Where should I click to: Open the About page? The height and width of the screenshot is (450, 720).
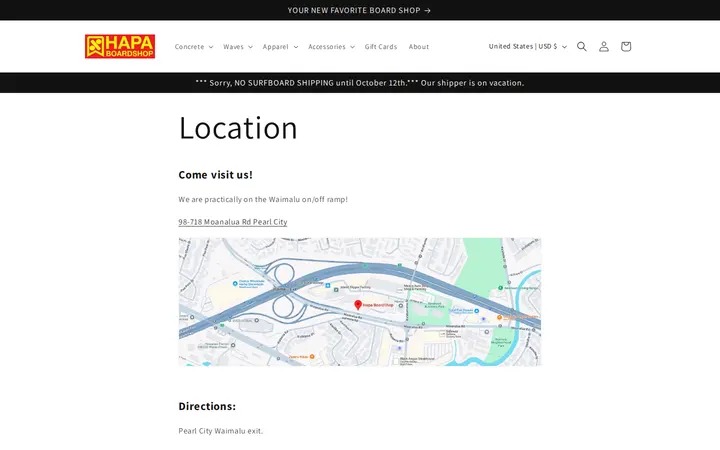pyautogui.click(x=419, y=47)
